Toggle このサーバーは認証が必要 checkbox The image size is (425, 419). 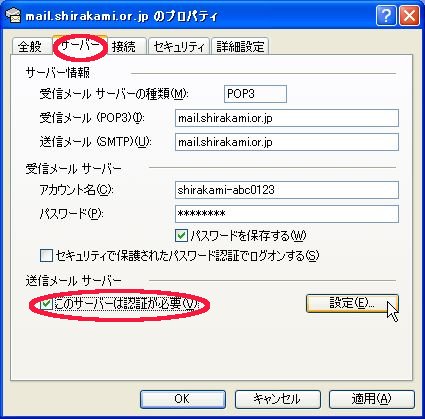coord(46,304)
